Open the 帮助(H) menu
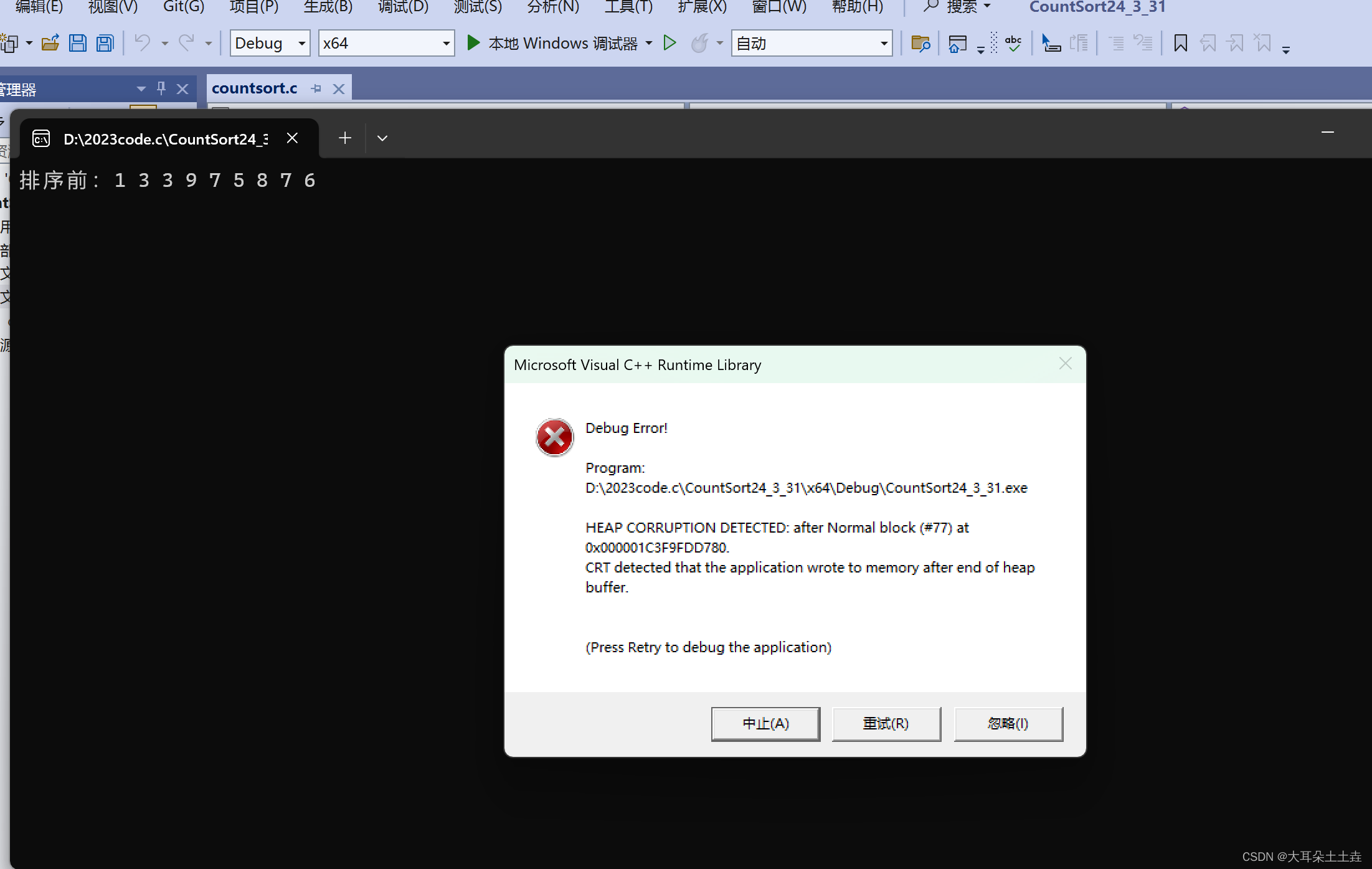 [x=858, y=7]
